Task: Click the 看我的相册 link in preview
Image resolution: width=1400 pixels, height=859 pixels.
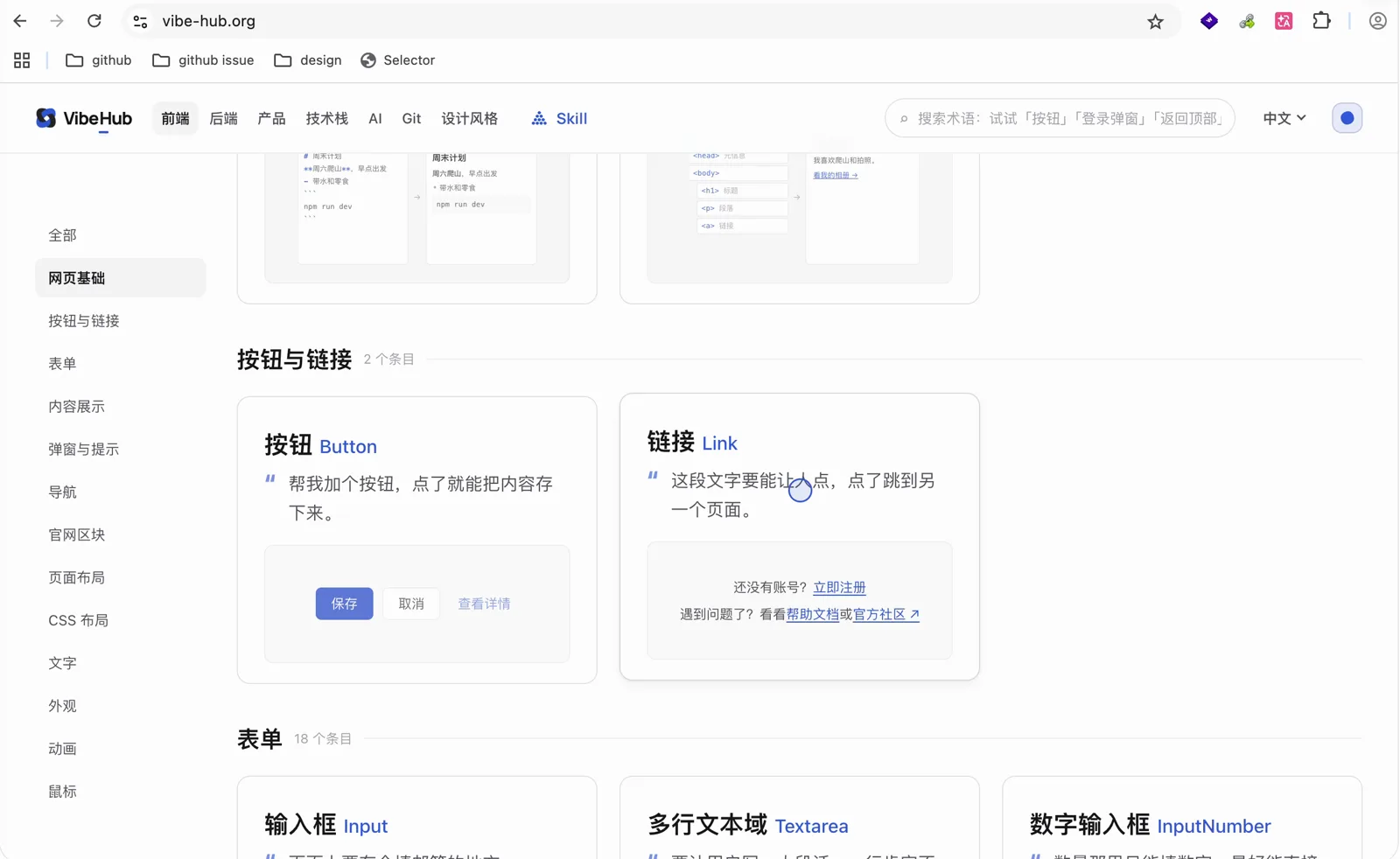Action: [x=836, y=175]
